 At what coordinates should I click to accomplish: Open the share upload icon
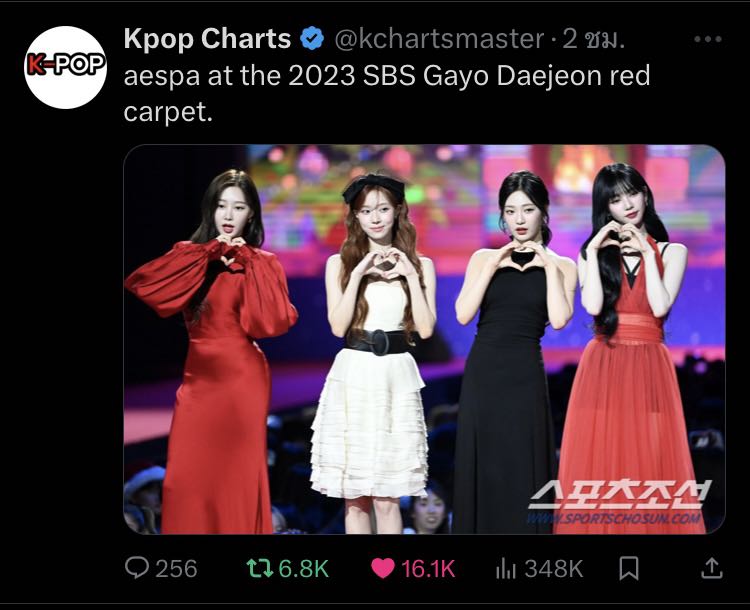click(x=712, y=568)
